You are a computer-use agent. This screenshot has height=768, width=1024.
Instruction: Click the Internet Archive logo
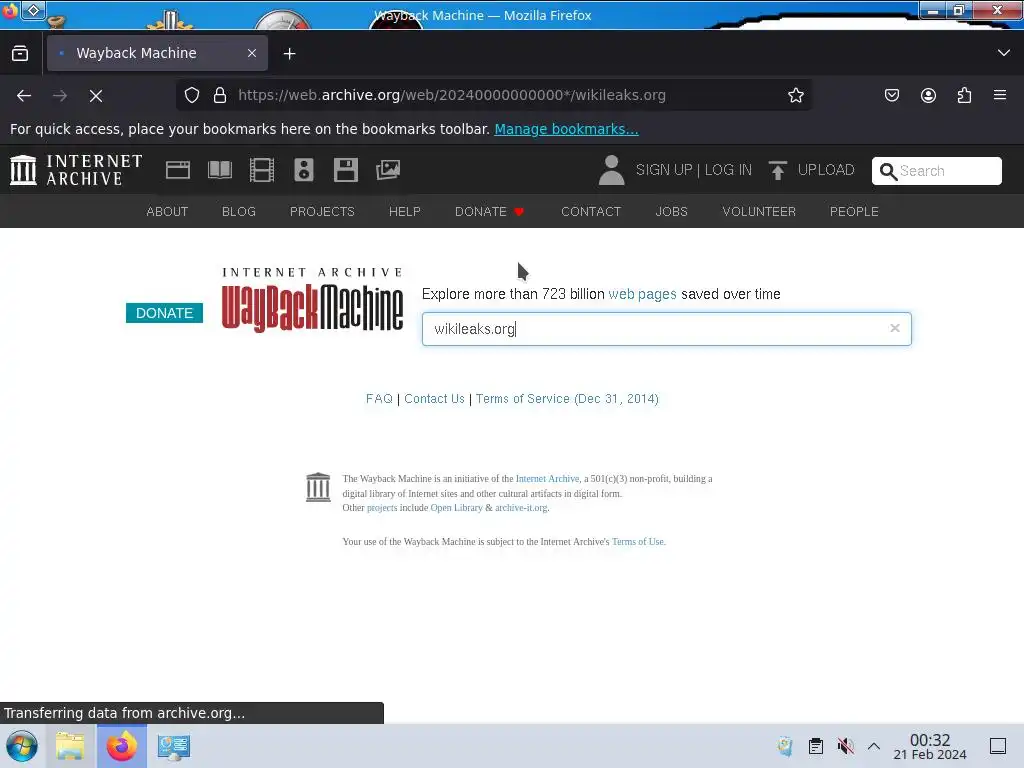76,170
